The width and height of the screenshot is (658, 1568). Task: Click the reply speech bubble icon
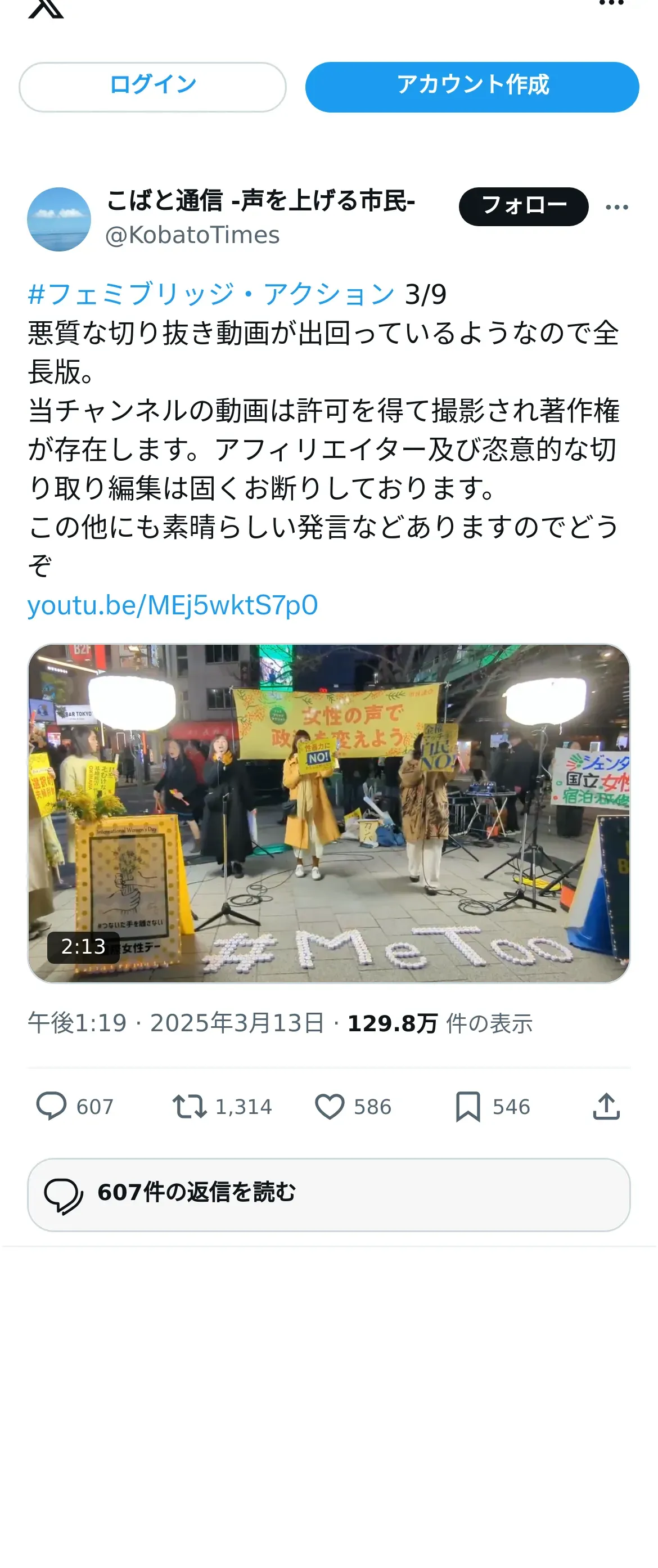click(x=51, y=1106)
